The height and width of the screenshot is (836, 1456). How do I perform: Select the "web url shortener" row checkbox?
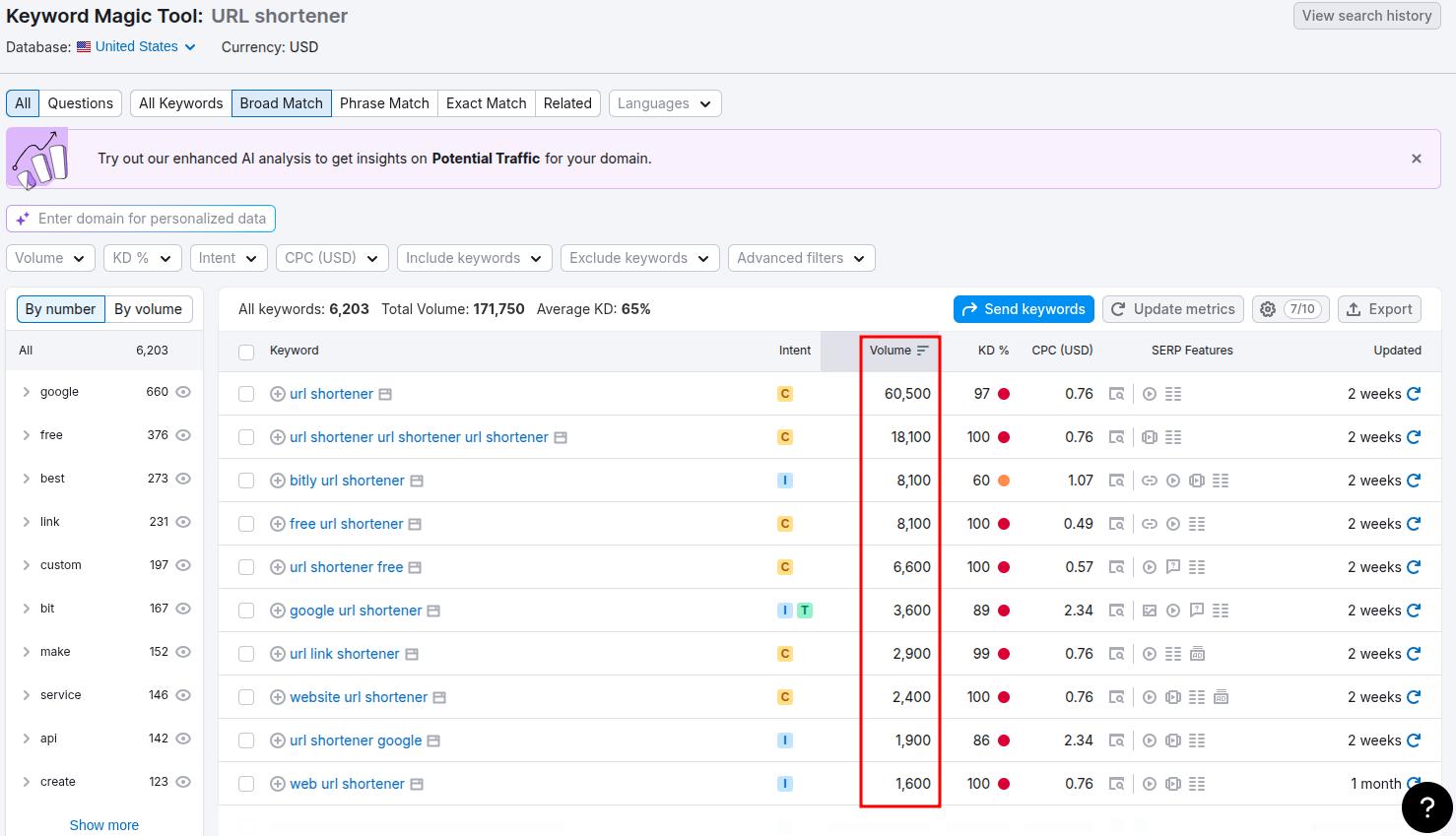click(x=246, y=783)
